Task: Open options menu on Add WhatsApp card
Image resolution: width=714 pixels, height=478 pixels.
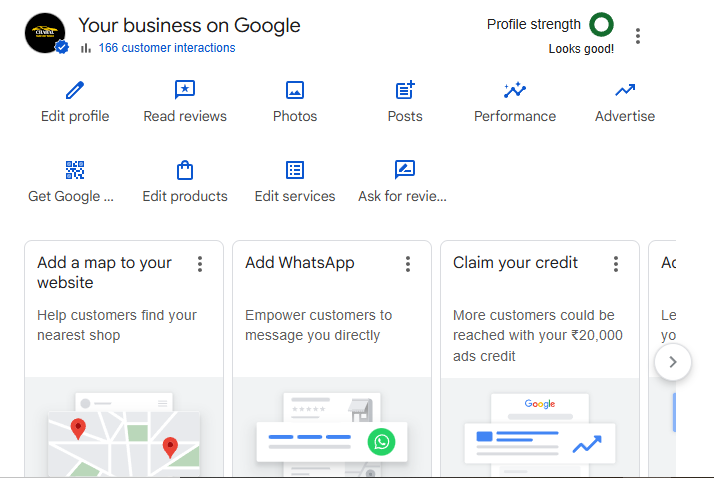Action: 408,264
